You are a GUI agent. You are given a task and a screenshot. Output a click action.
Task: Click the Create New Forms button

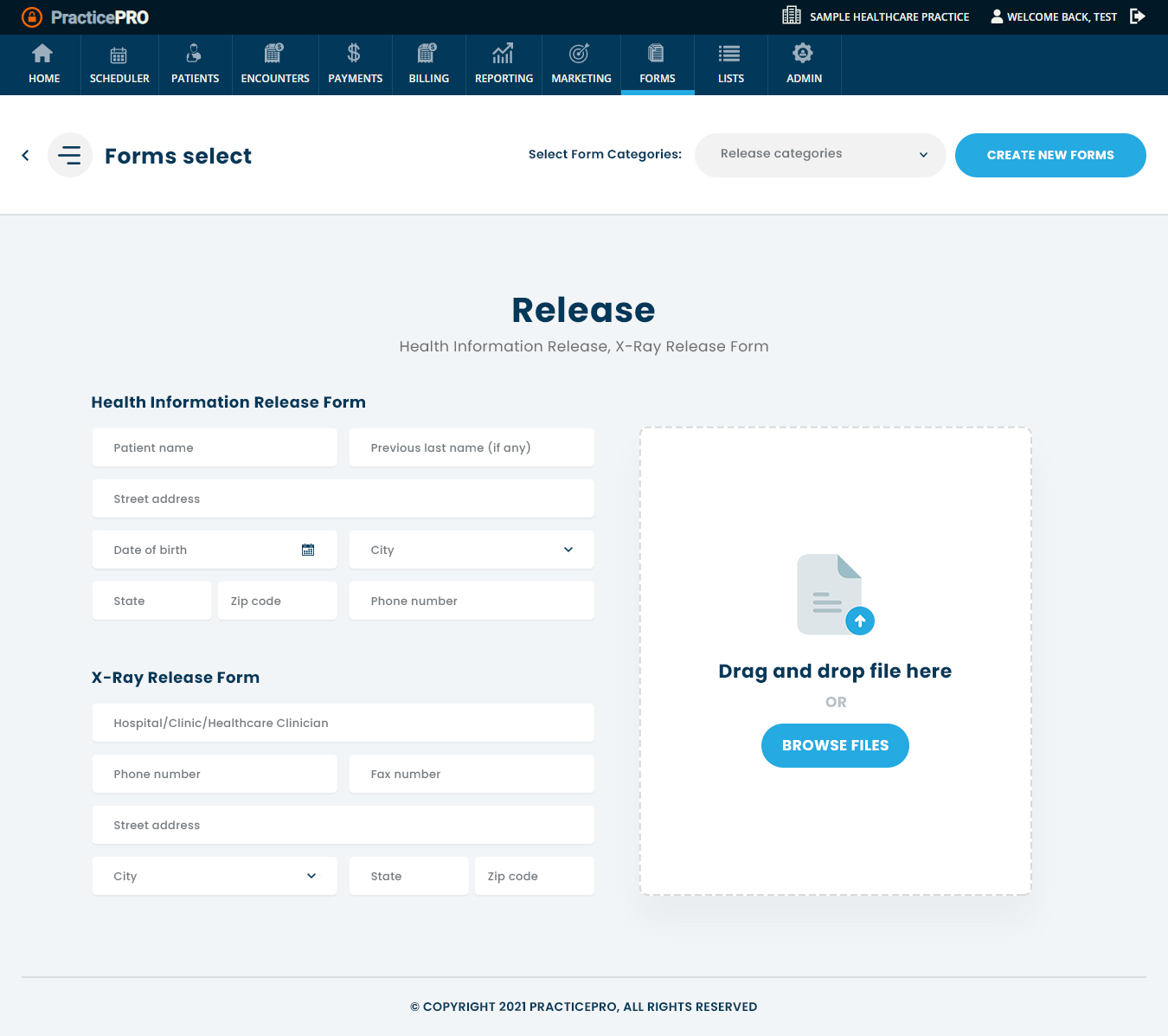[x=1049, y=155]
